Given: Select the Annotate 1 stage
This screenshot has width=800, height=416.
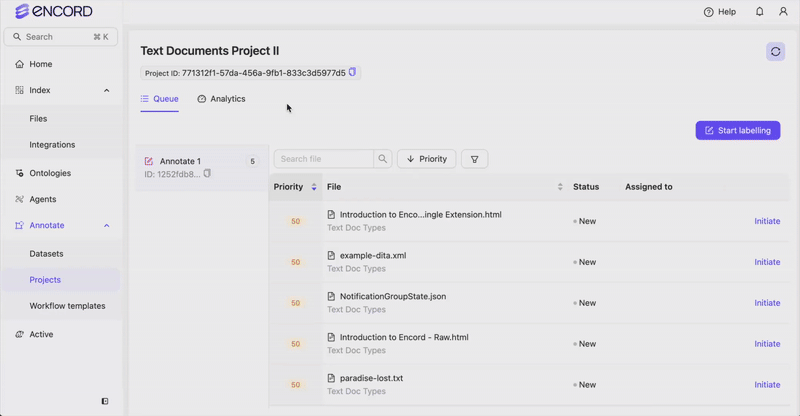Looking at the screenshot, I should click(x=202, y=167).
